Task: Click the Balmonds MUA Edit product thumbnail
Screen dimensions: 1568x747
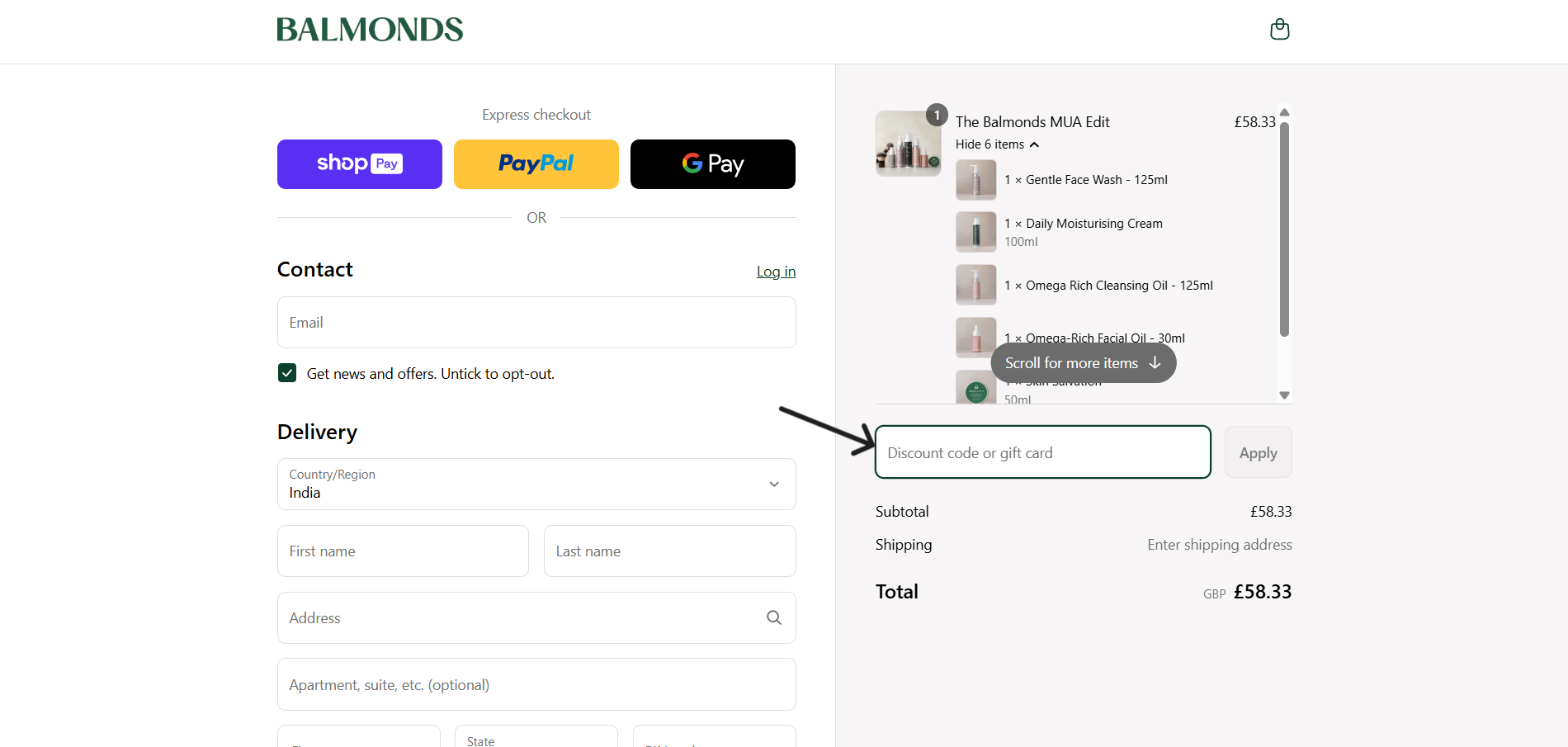Action: pyautogui.click(x=908, y=144)
